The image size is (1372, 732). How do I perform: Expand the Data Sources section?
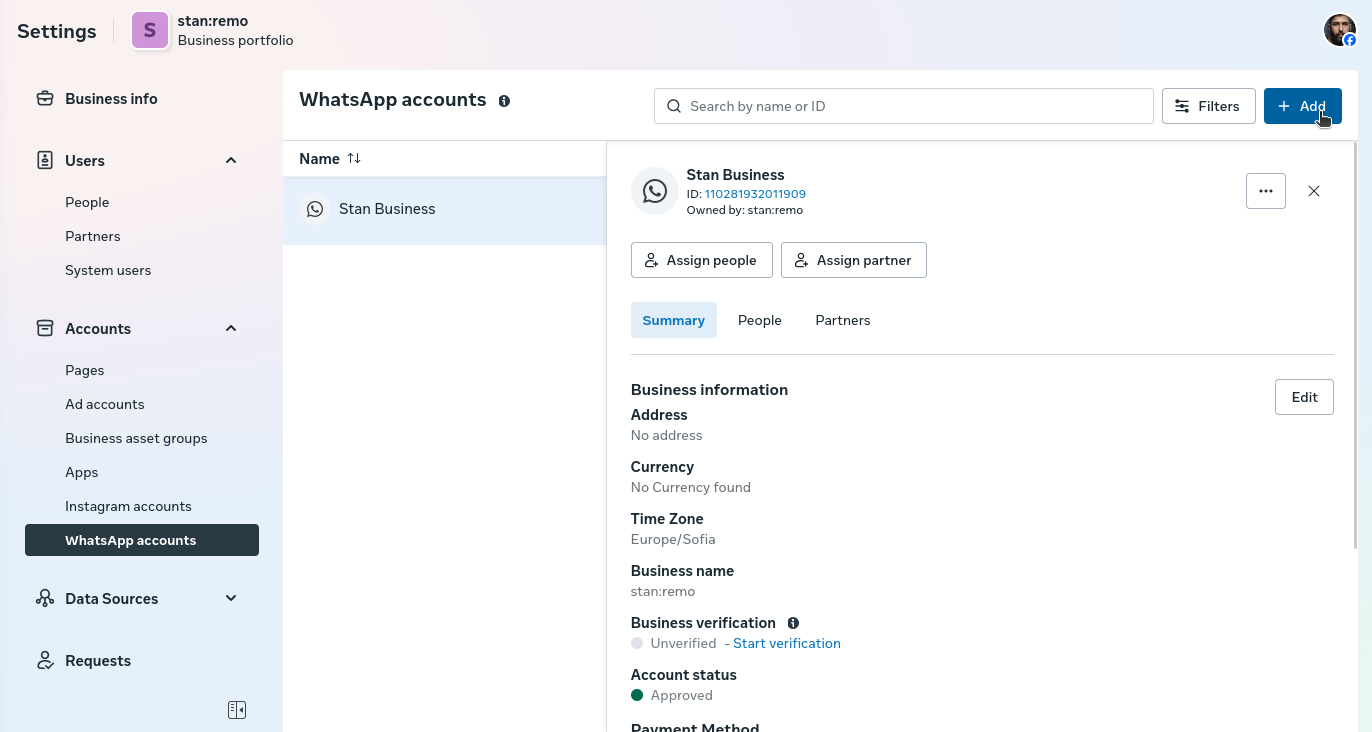[x=231, y=598]
